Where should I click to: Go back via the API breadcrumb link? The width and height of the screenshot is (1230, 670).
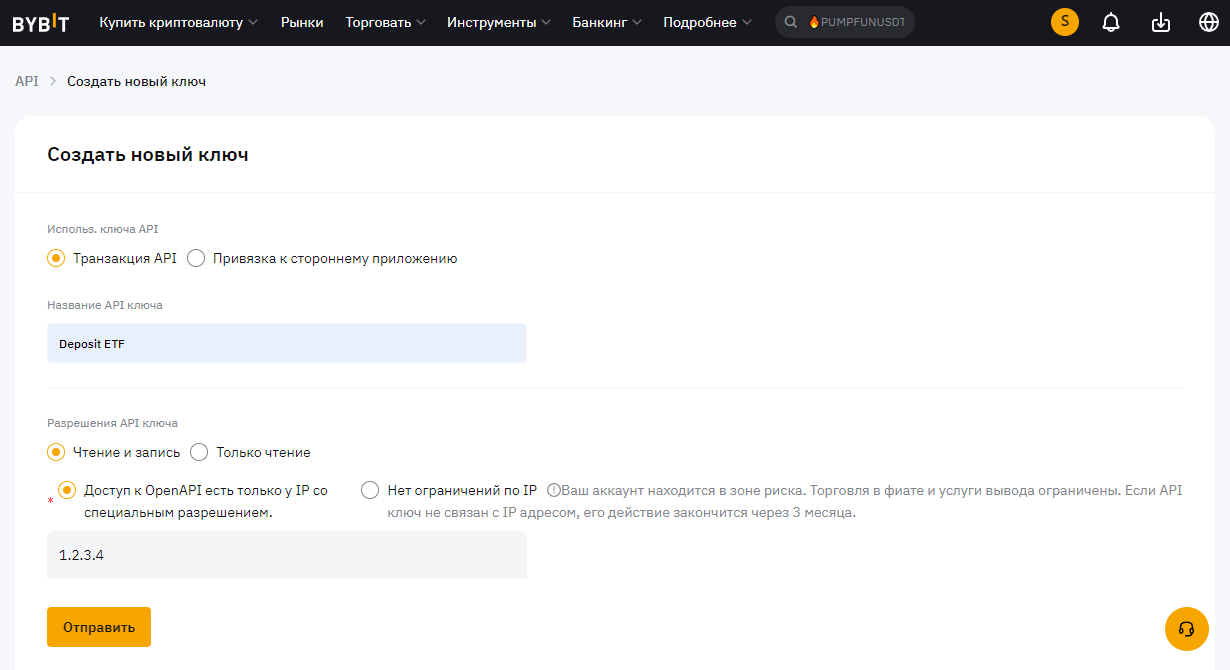pyautogui.click(x=25, y=81)
